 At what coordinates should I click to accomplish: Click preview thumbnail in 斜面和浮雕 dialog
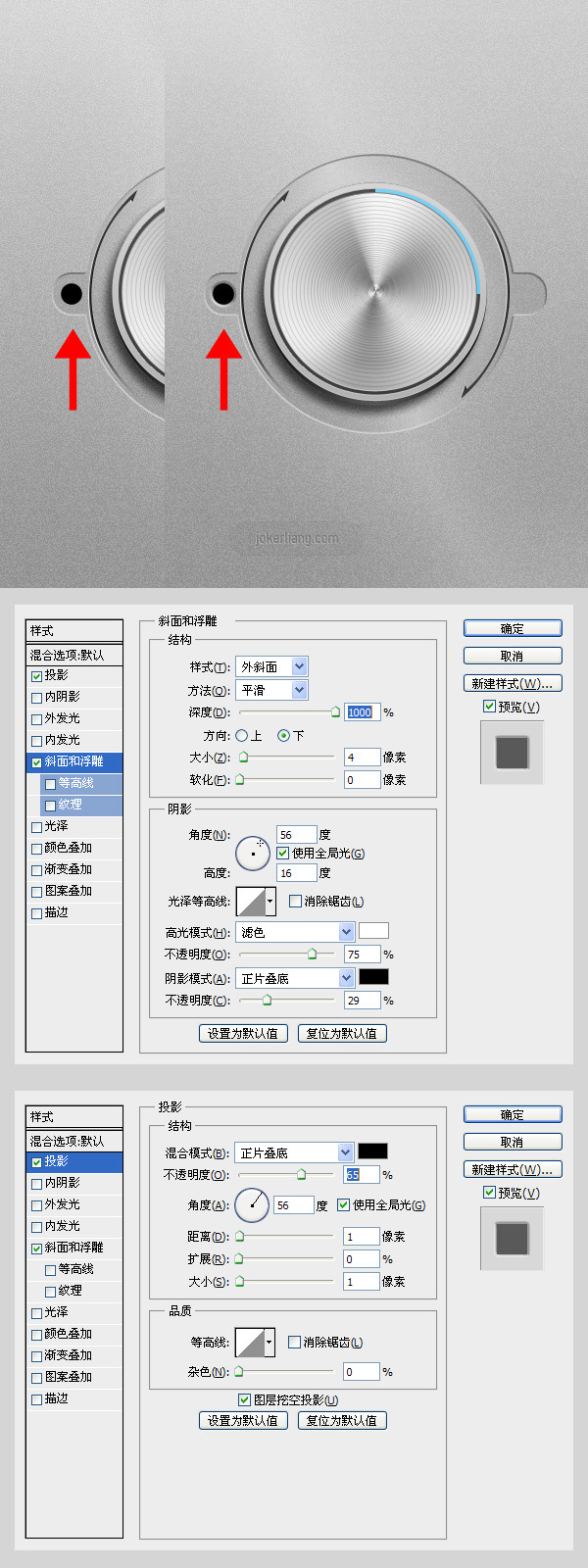pyautogui.click(x=512, y=753)
